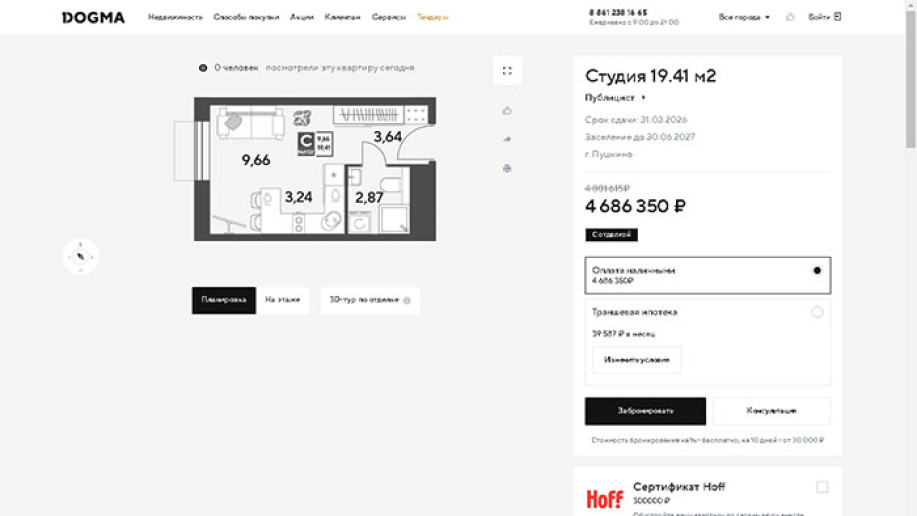Print the apartment page
This screenshot has height=516, width=917.
click(507, 168)
